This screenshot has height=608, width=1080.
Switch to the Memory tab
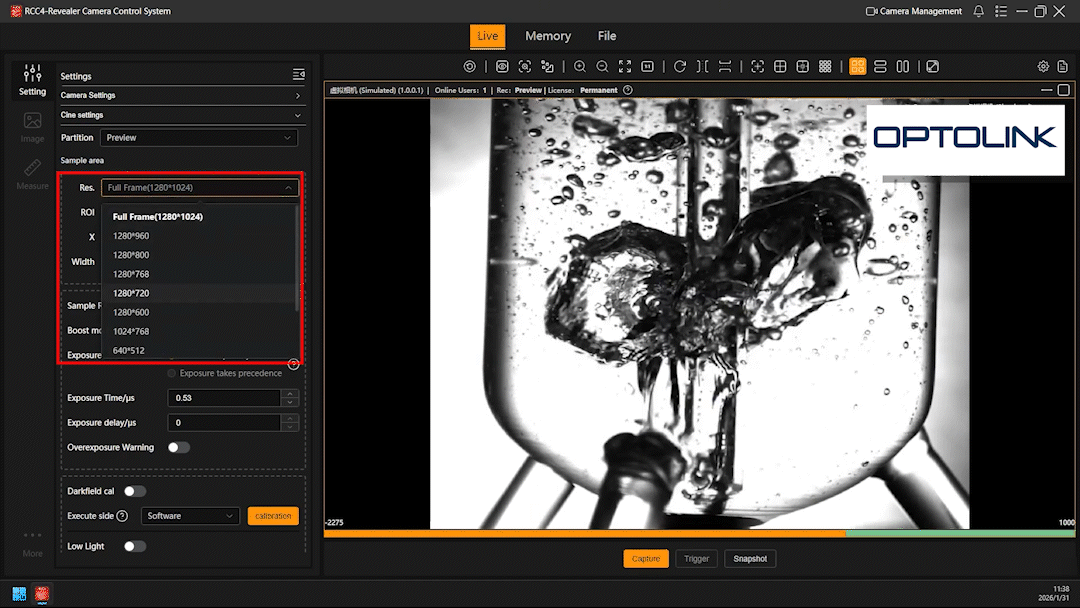547,36
